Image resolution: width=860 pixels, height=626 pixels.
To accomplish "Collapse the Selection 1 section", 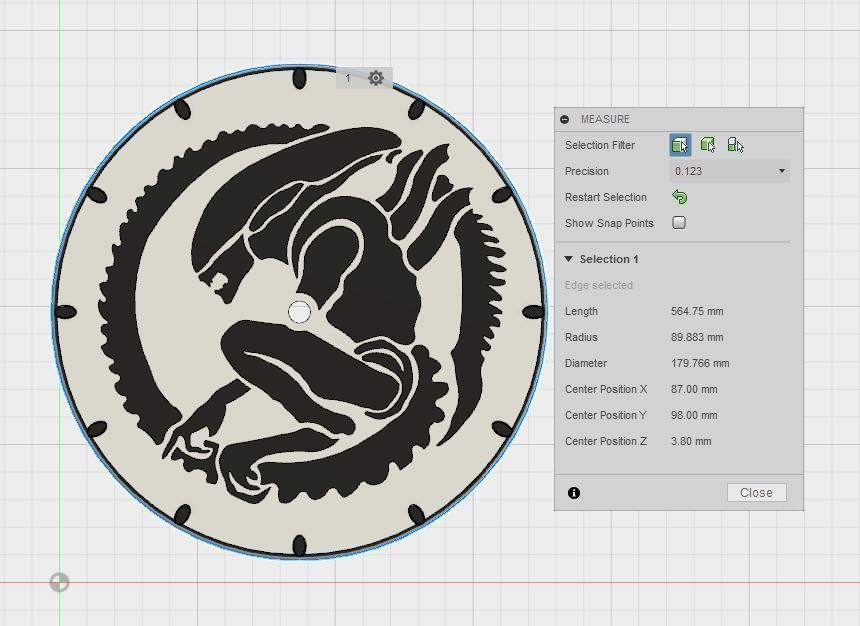I will tap(568, 259).
